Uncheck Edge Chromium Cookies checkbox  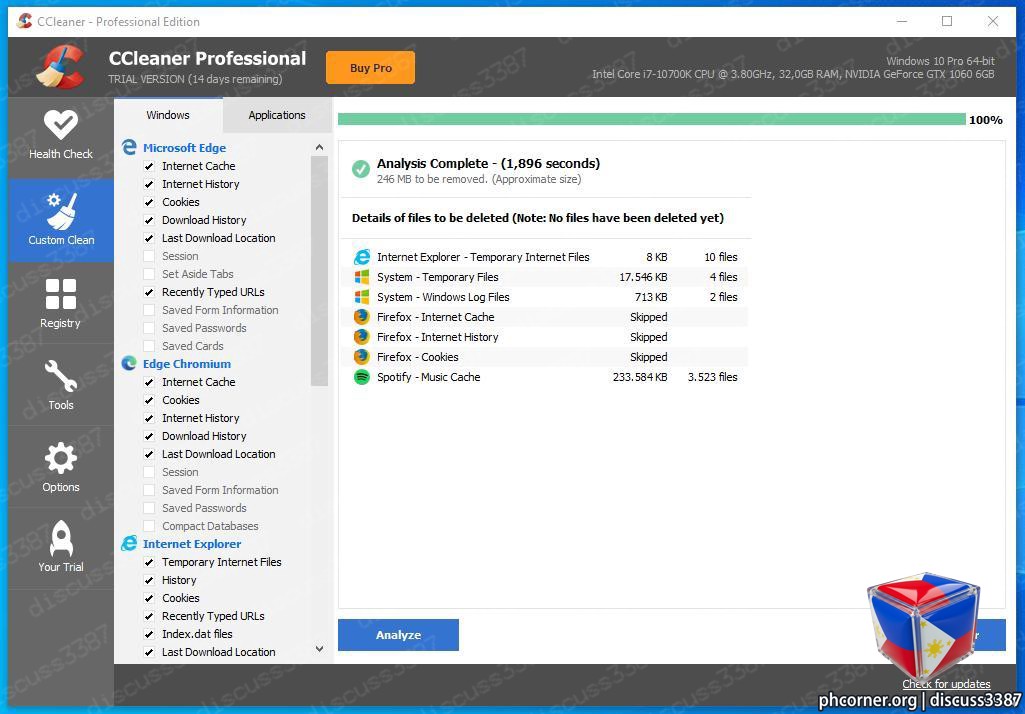point(149,400)
